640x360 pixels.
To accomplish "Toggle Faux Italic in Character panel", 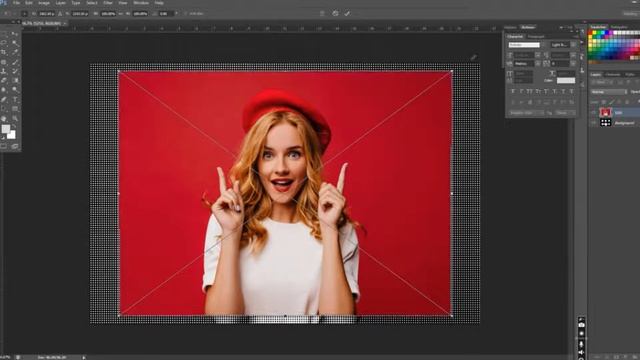I will [x=521, y=91].
